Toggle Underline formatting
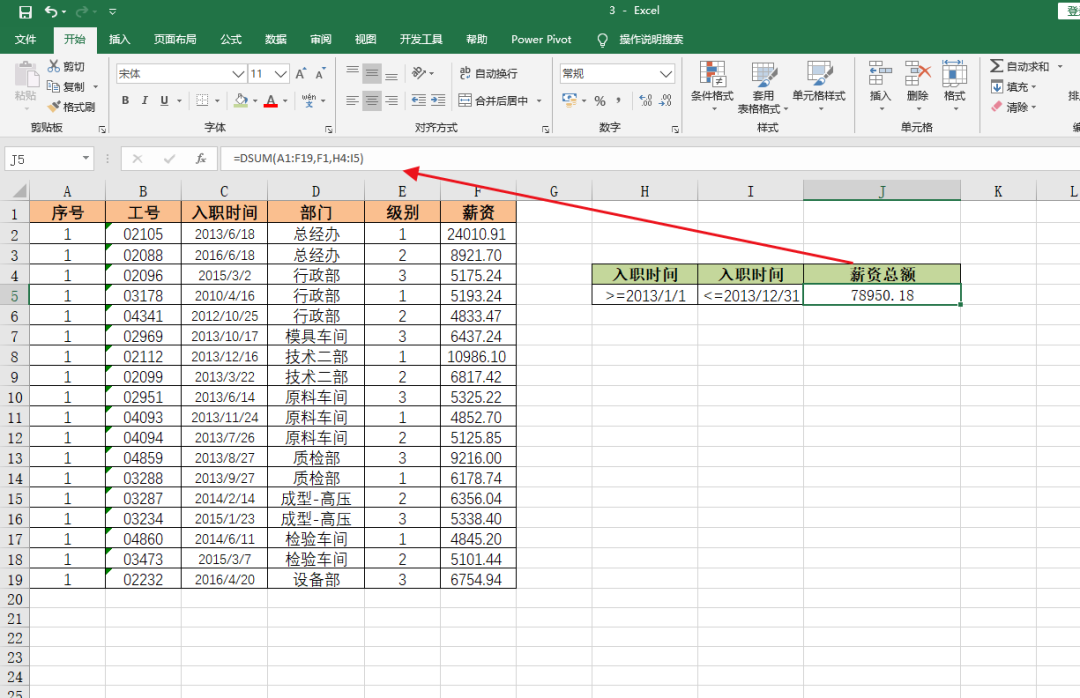 click(x=164, y=101)
